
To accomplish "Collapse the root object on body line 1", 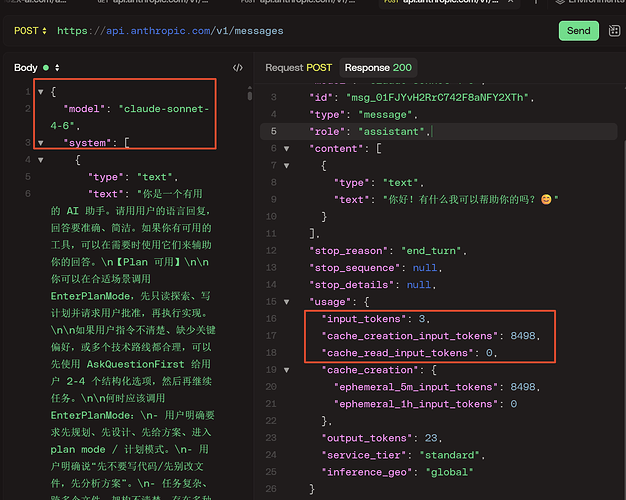I will [40, 92].
